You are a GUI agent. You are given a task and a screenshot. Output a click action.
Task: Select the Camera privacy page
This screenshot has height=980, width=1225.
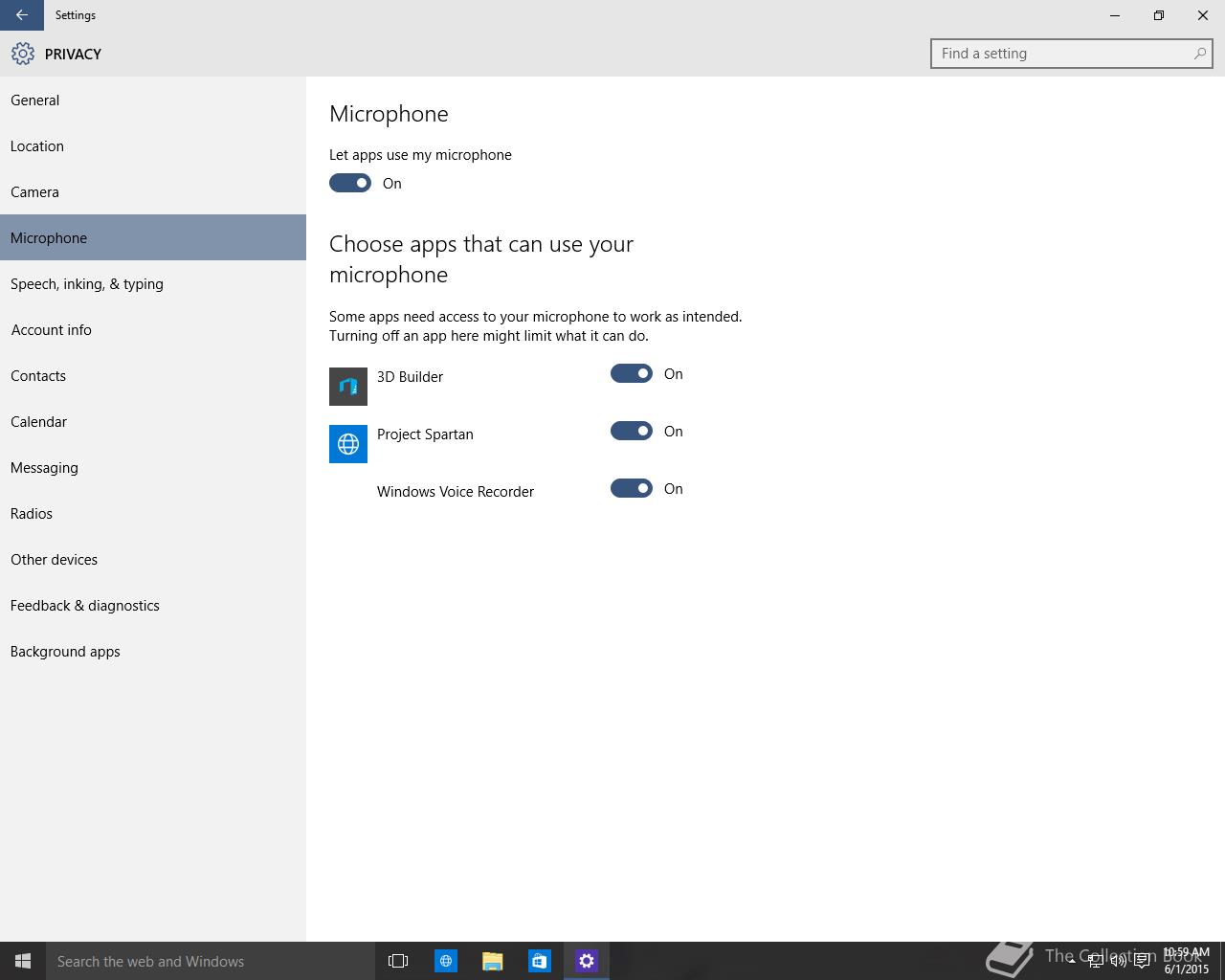tap(153, 191)
